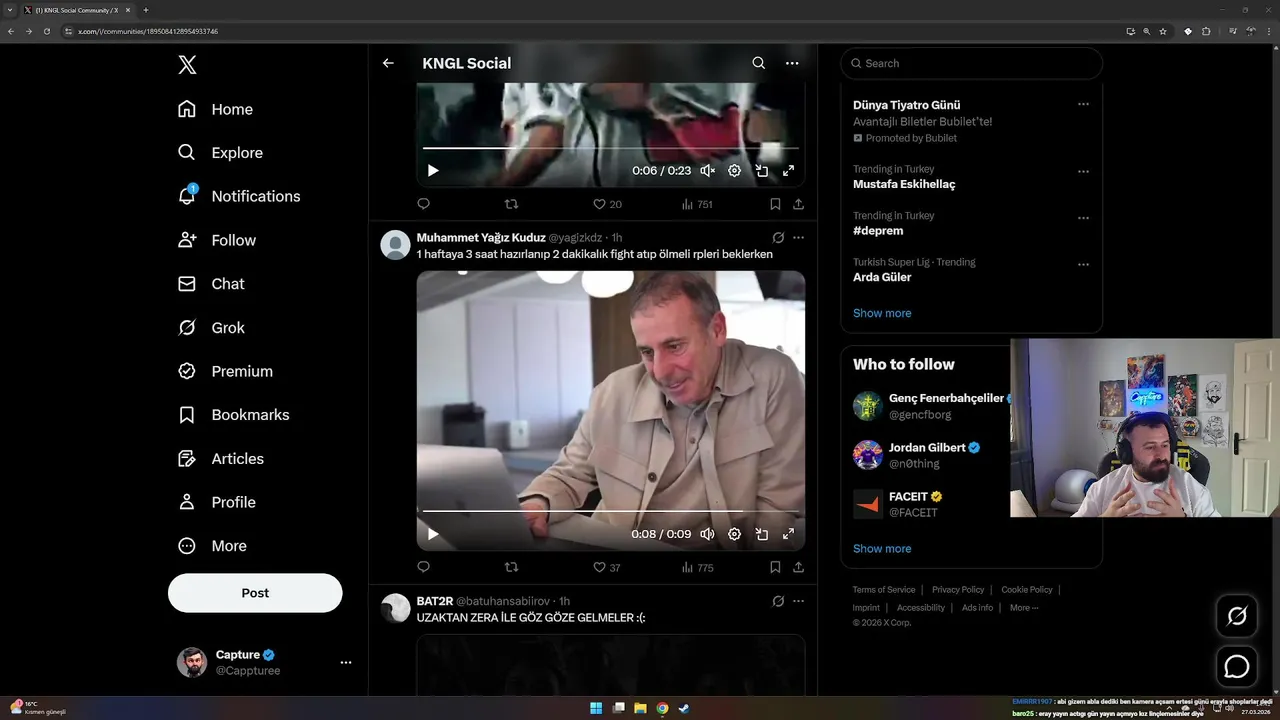The width and height of the screenshot is (1280, 720).
Task: Open options for Dünya Tiyatro Günü trend
Action: pos(1083,104)
